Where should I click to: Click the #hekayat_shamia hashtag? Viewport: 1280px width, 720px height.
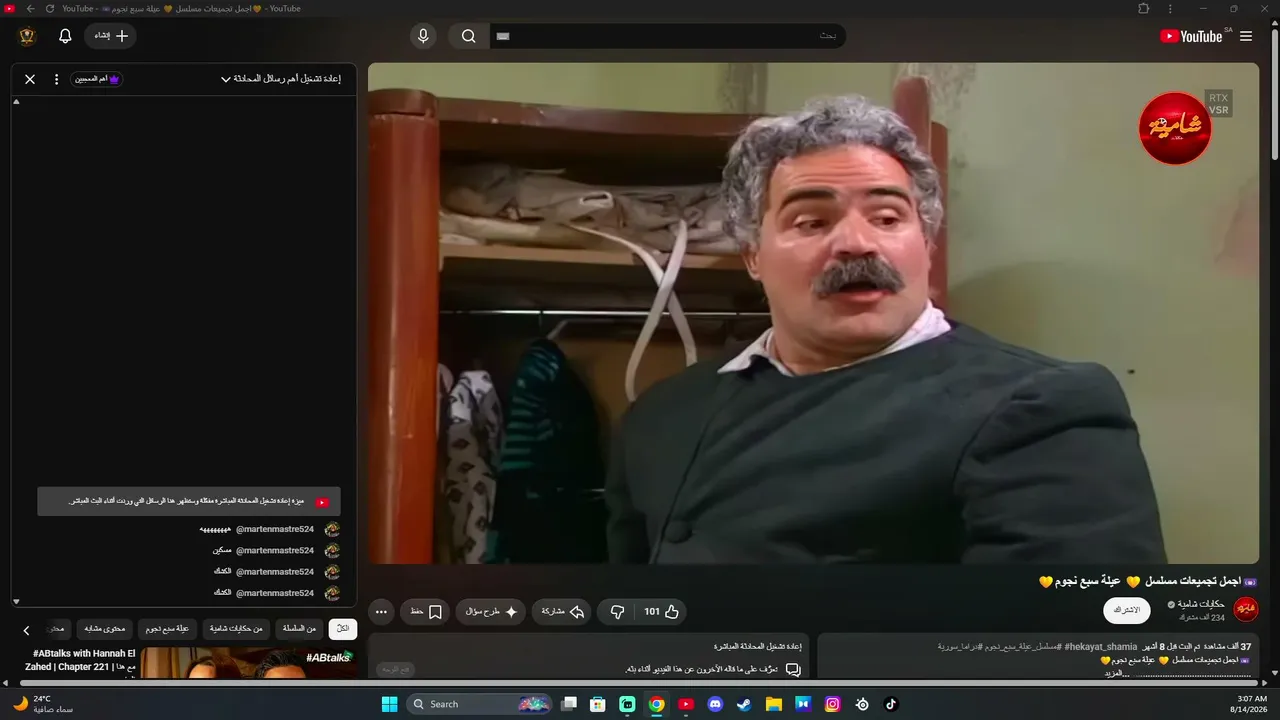[1100, 647]
